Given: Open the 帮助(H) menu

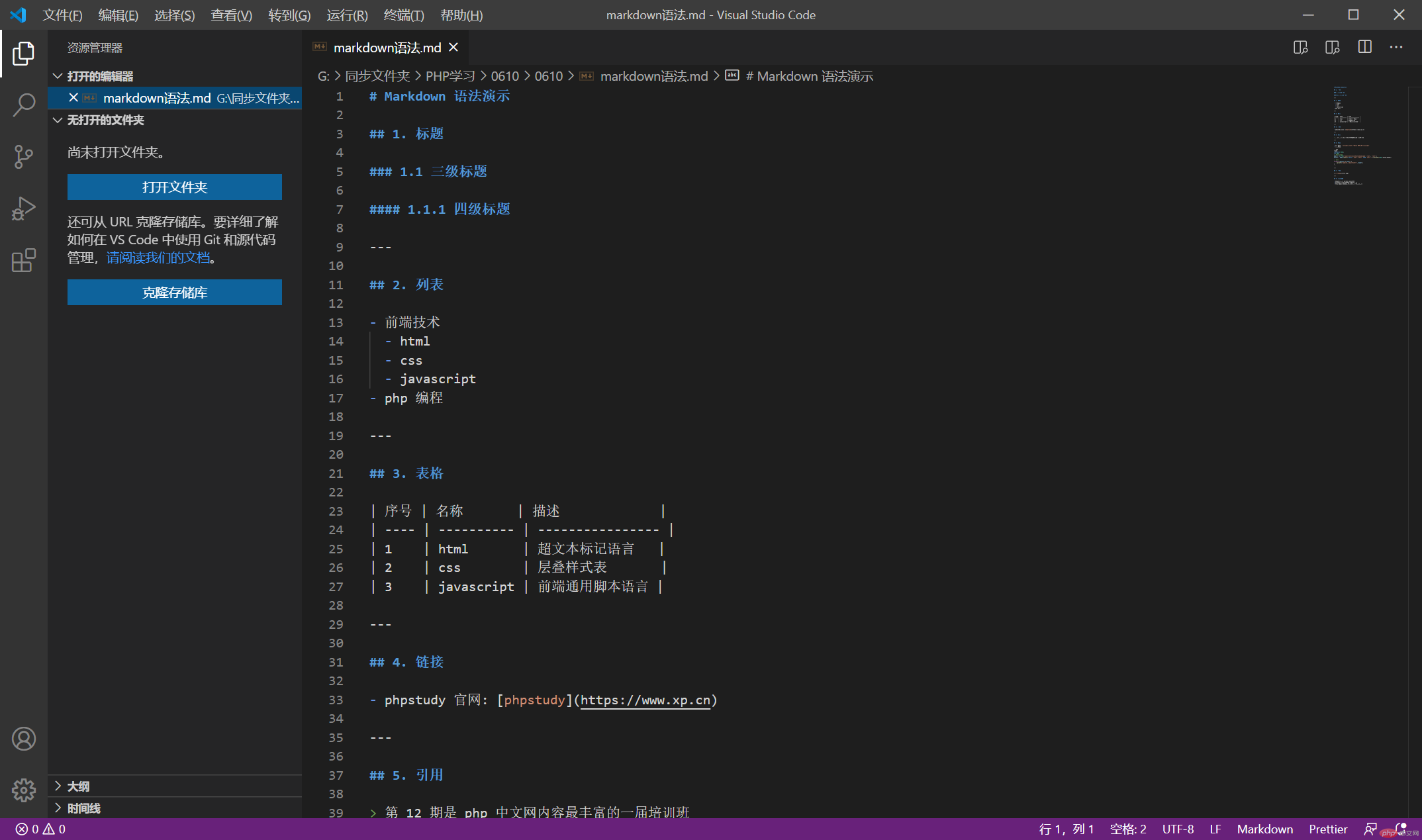Looking at the screenshot, I should (461, 15).
